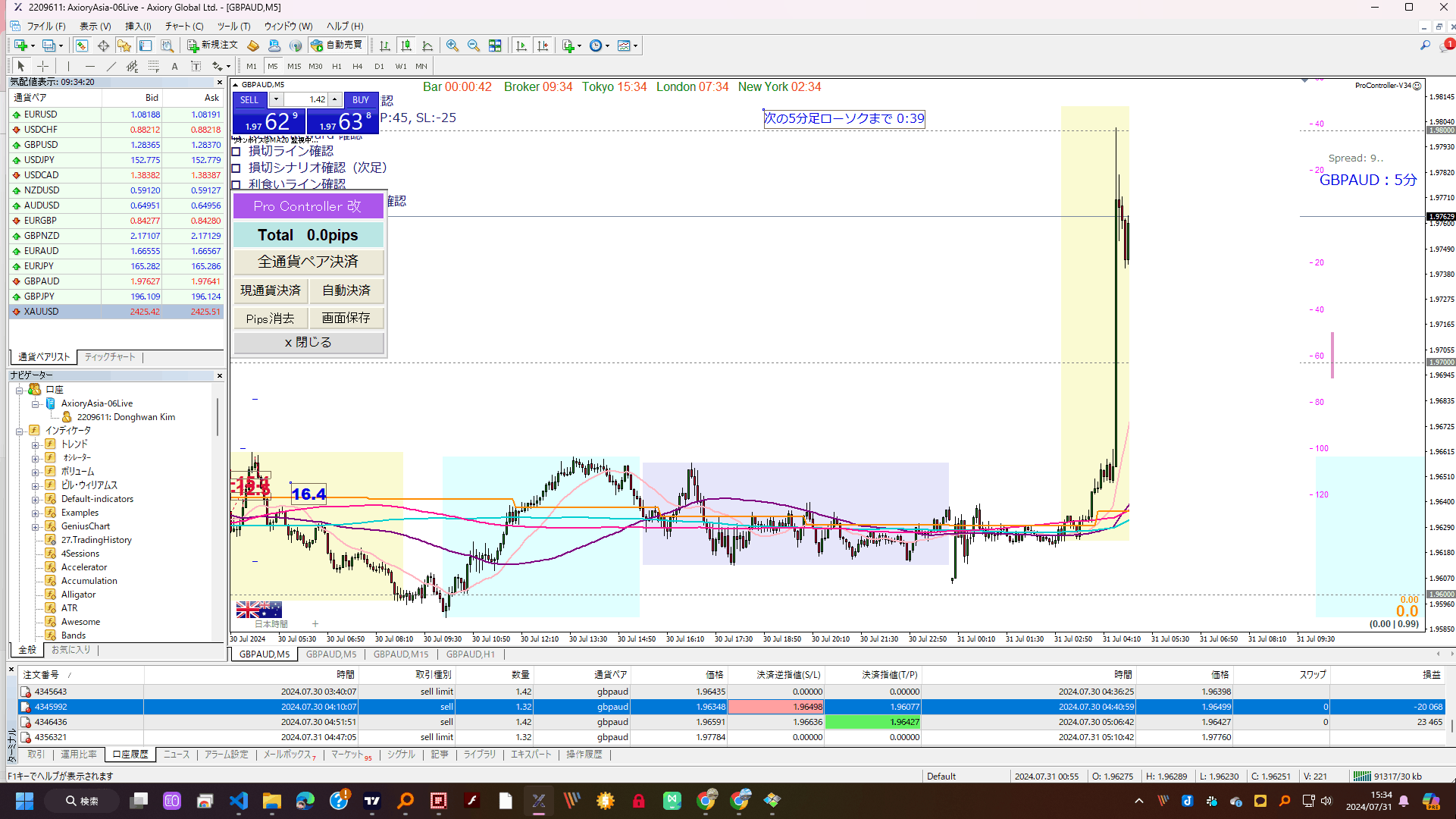Click the lot size input field
The image size is (1456, 819).
point(307,99)
